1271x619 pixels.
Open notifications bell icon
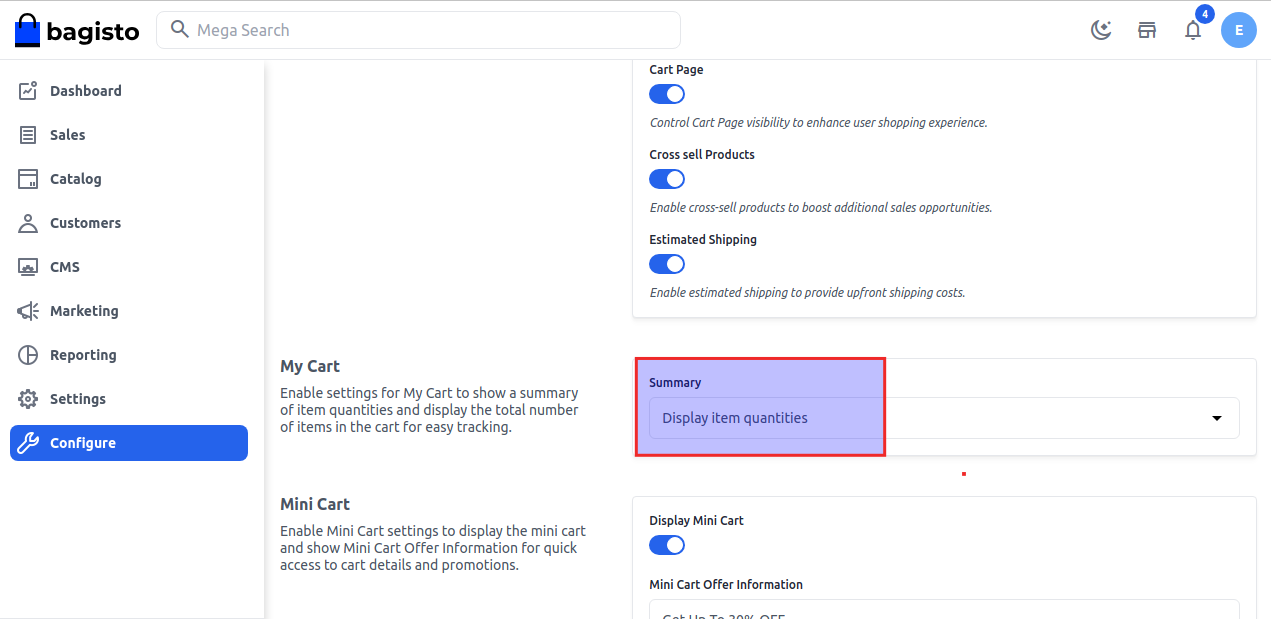click(x=1193, y=30)
